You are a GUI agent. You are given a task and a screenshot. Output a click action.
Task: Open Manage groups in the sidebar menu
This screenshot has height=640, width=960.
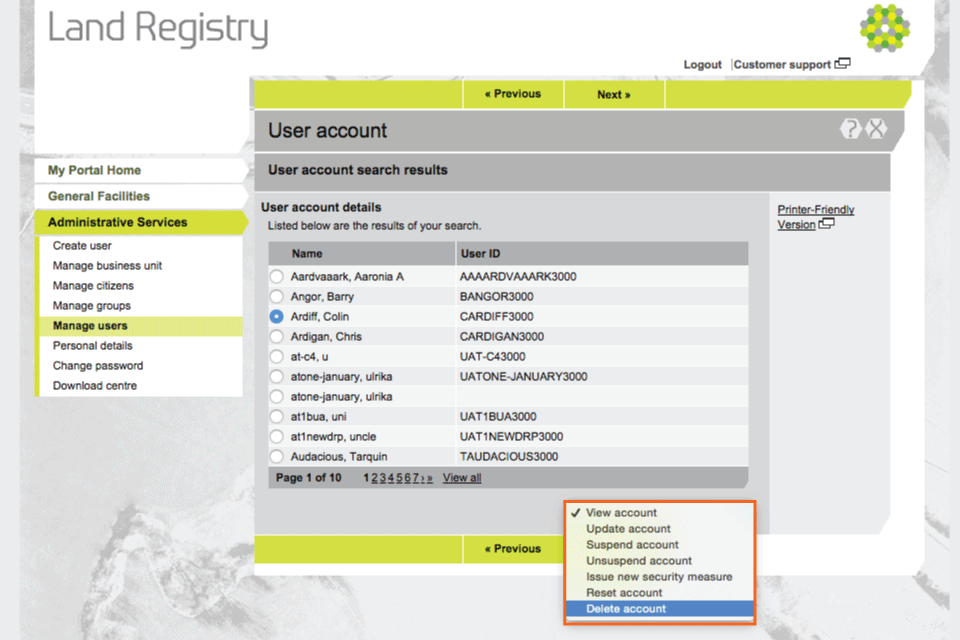92,306
